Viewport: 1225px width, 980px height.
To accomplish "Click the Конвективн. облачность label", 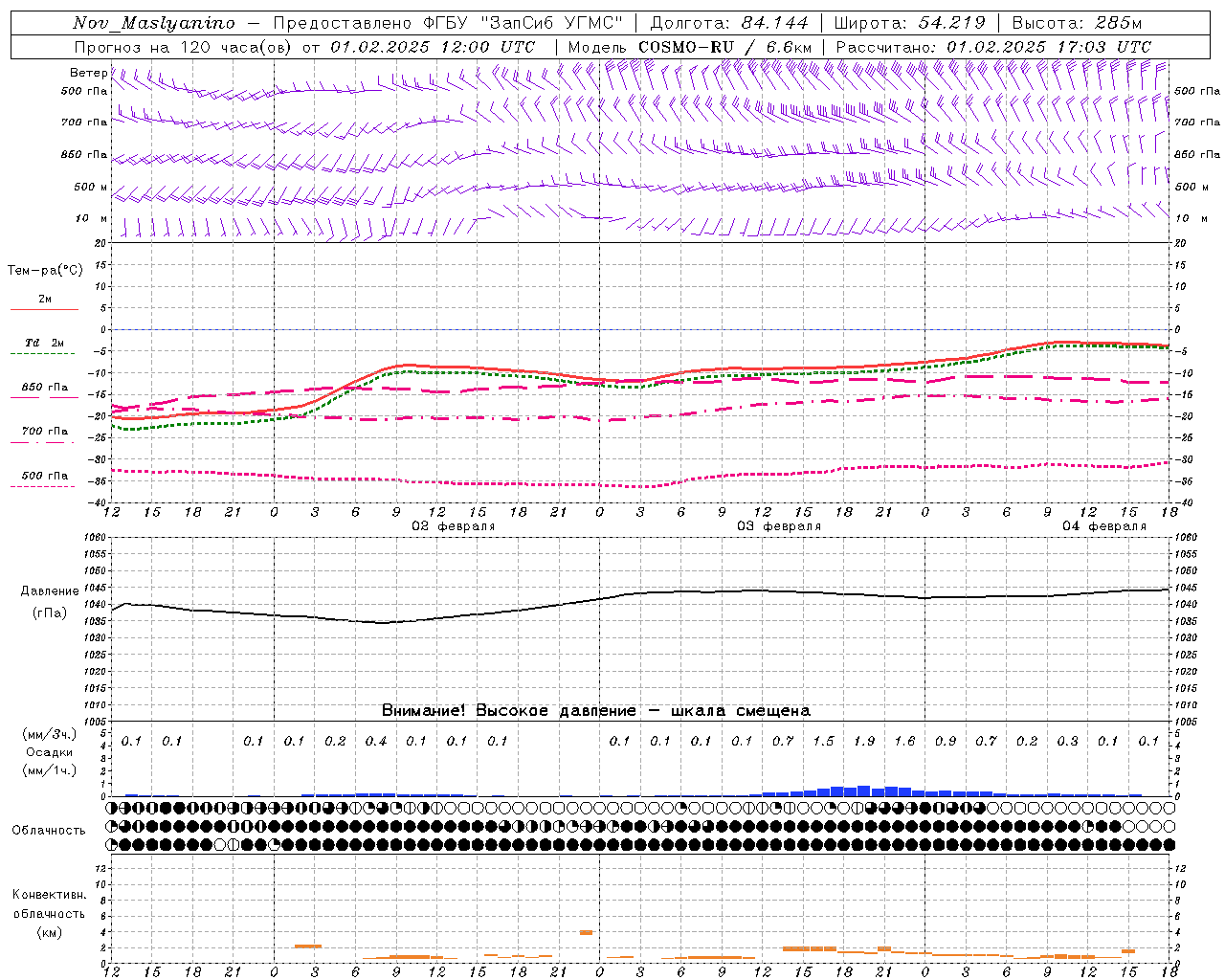I will click(x=49, y=904).
